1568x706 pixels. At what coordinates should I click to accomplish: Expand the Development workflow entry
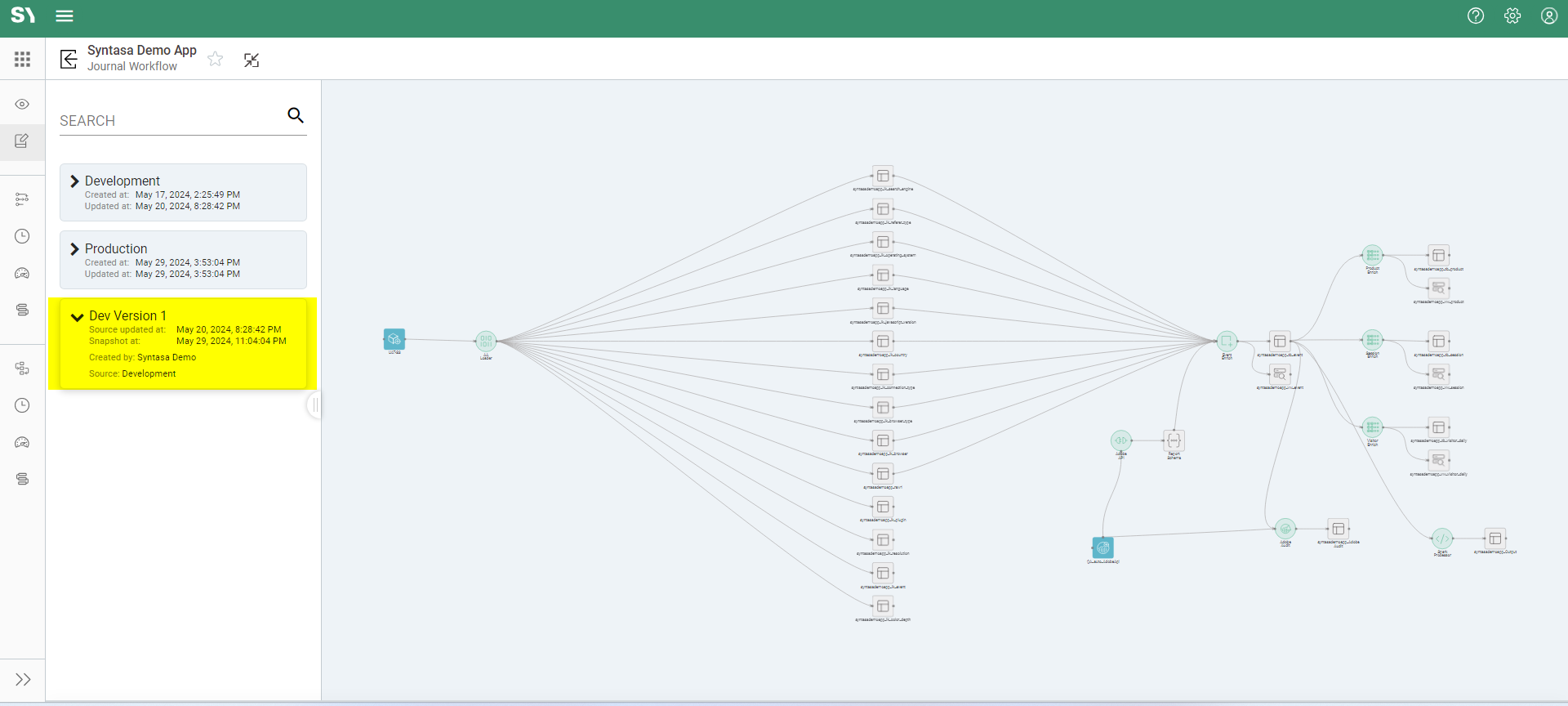click(75, 181)
